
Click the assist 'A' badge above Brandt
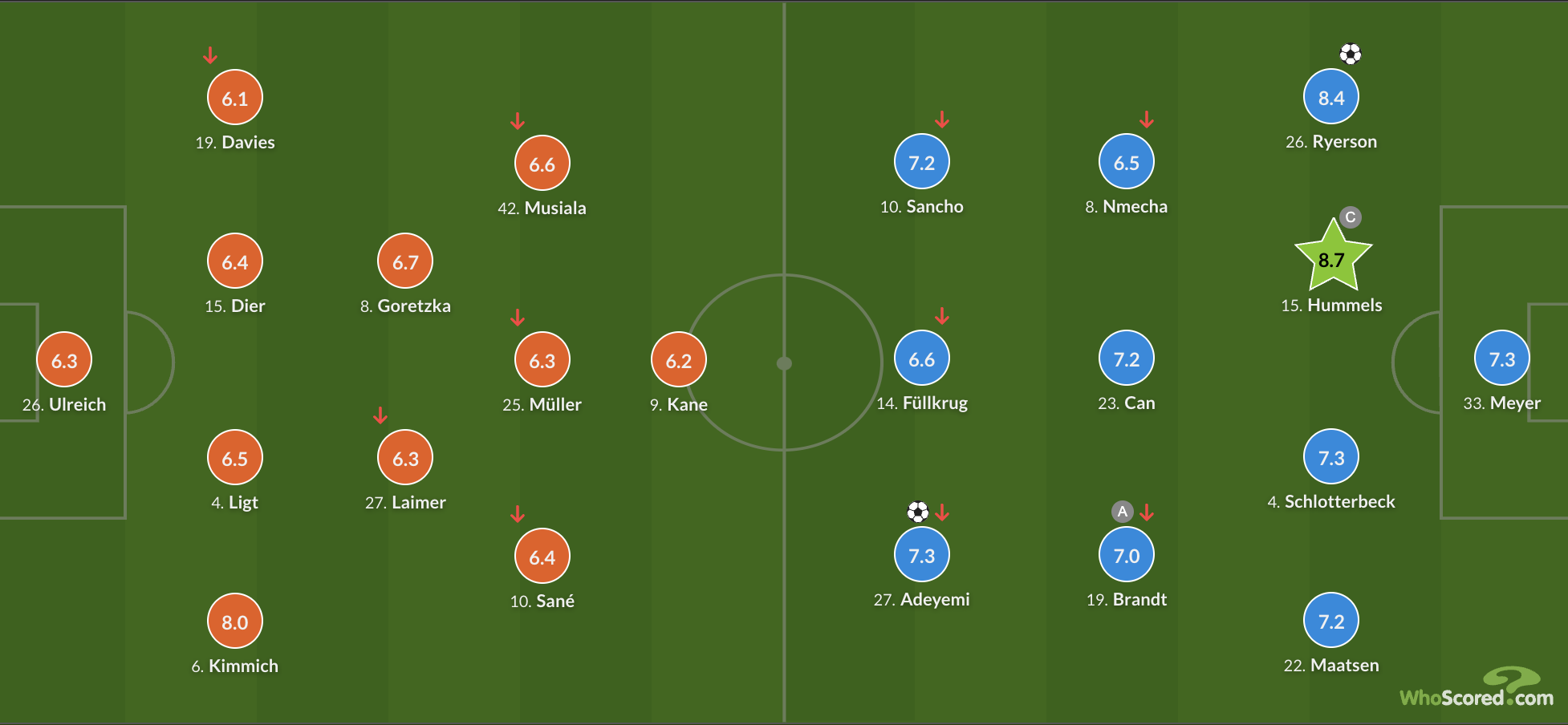[x=1123, y=511]
